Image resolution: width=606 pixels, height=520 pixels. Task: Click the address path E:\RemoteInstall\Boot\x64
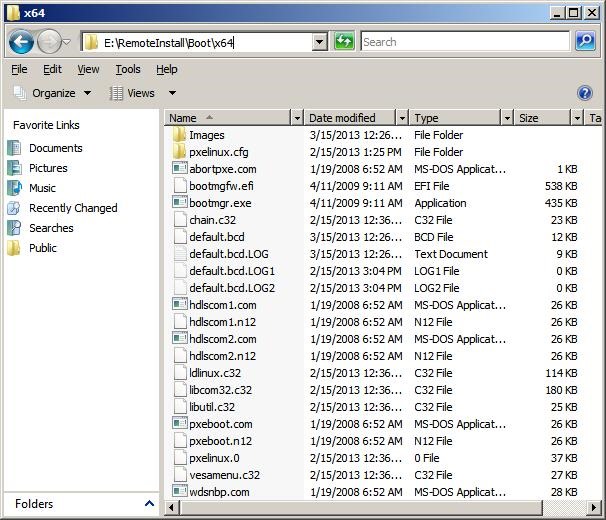click(169, 43)
